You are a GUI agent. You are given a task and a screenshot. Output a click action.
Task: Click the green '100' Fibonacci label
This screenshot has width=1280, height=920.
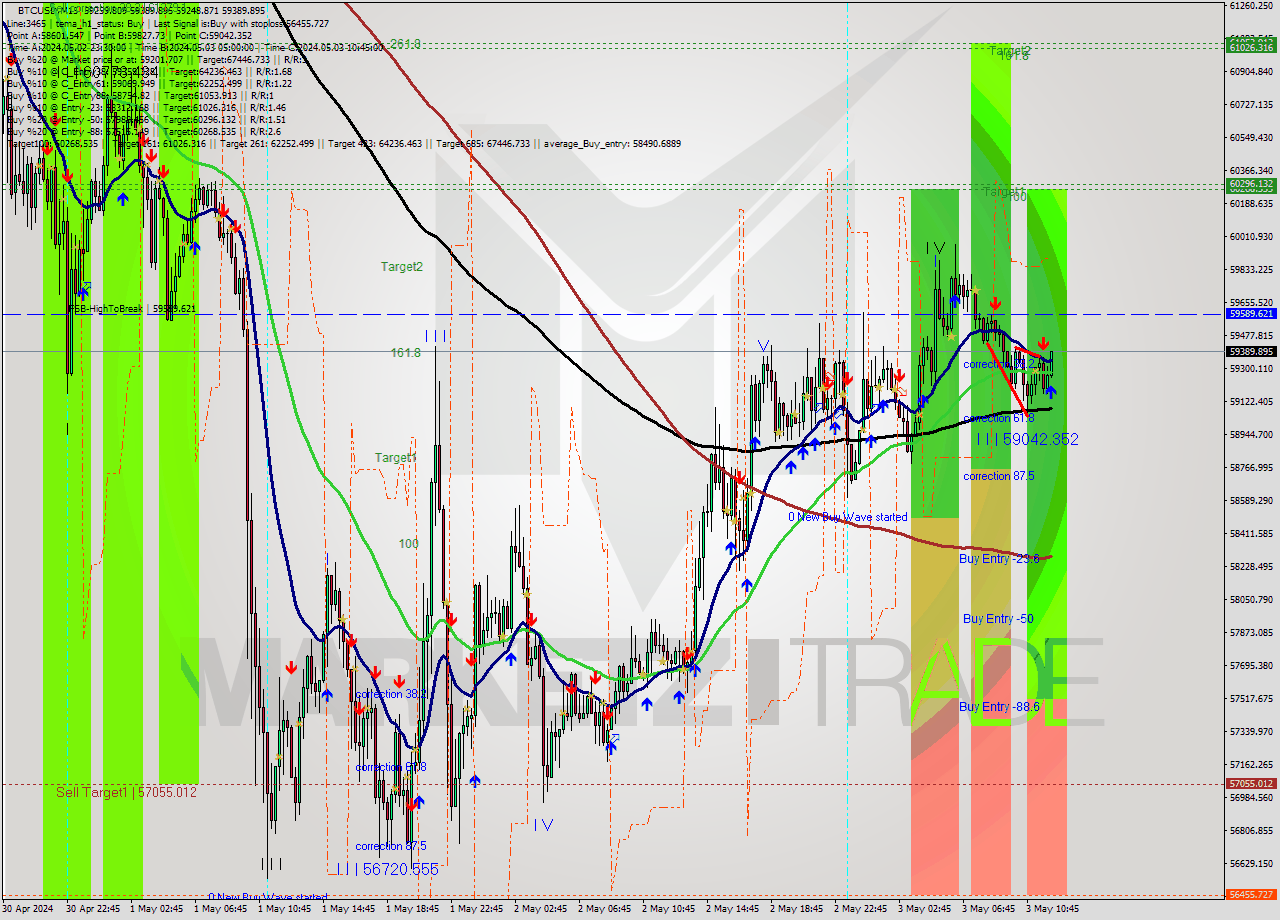click(x=409, y=544)
